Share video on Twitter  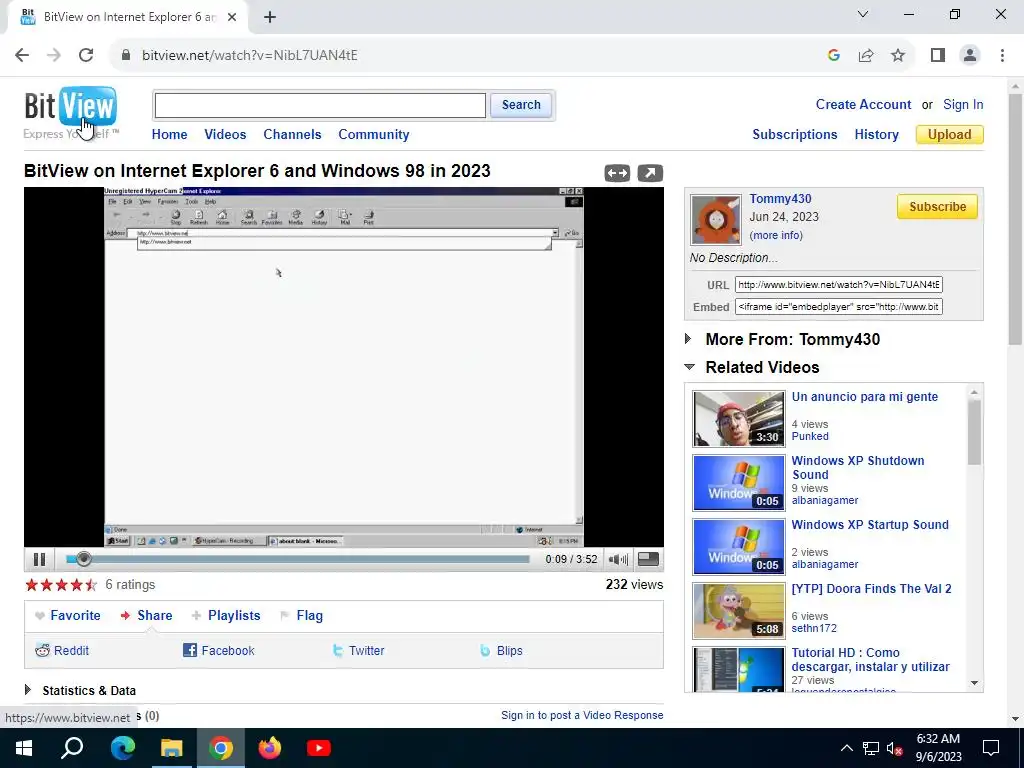pos(358,650)
